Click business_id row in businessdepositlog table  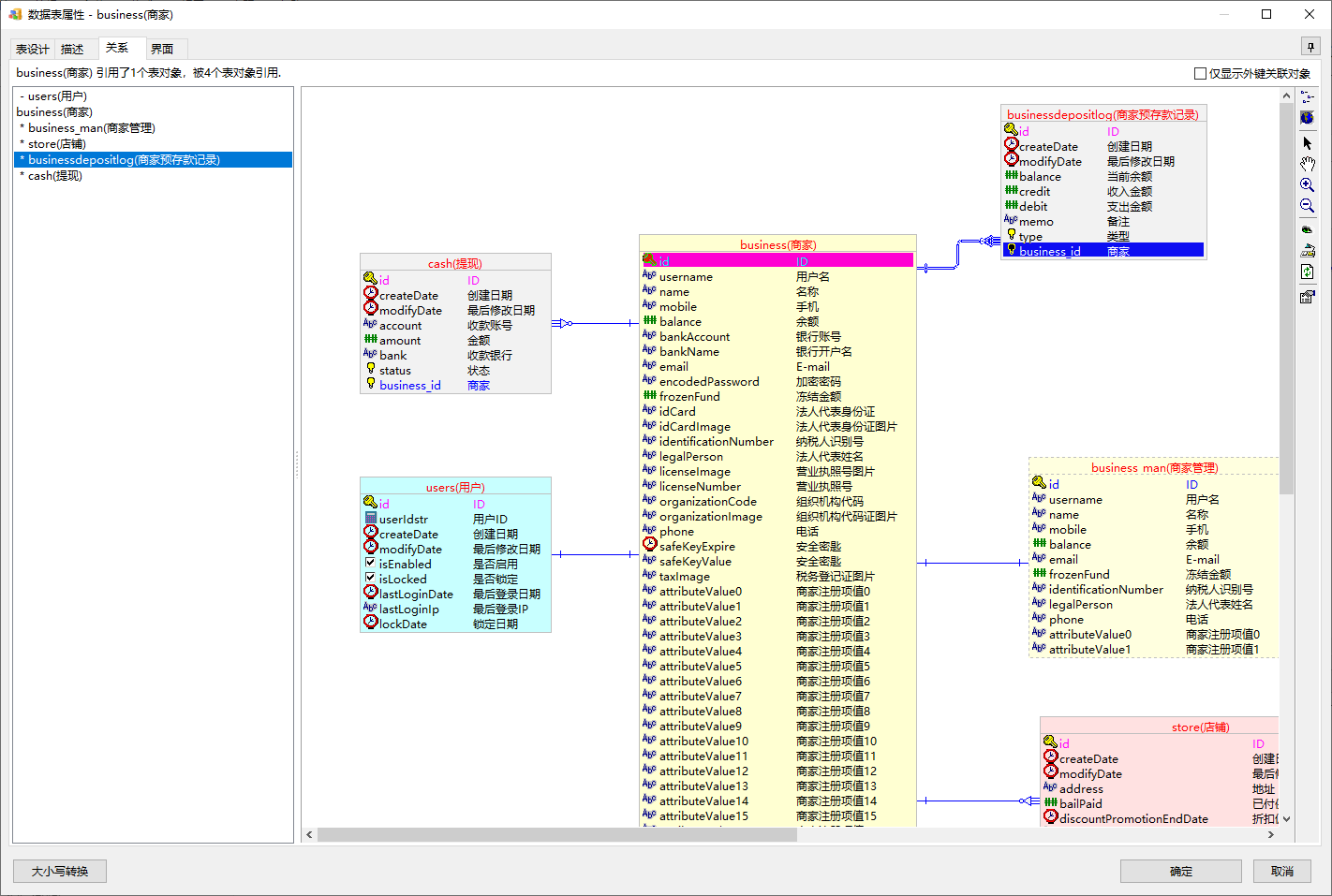coord(1103,250)
